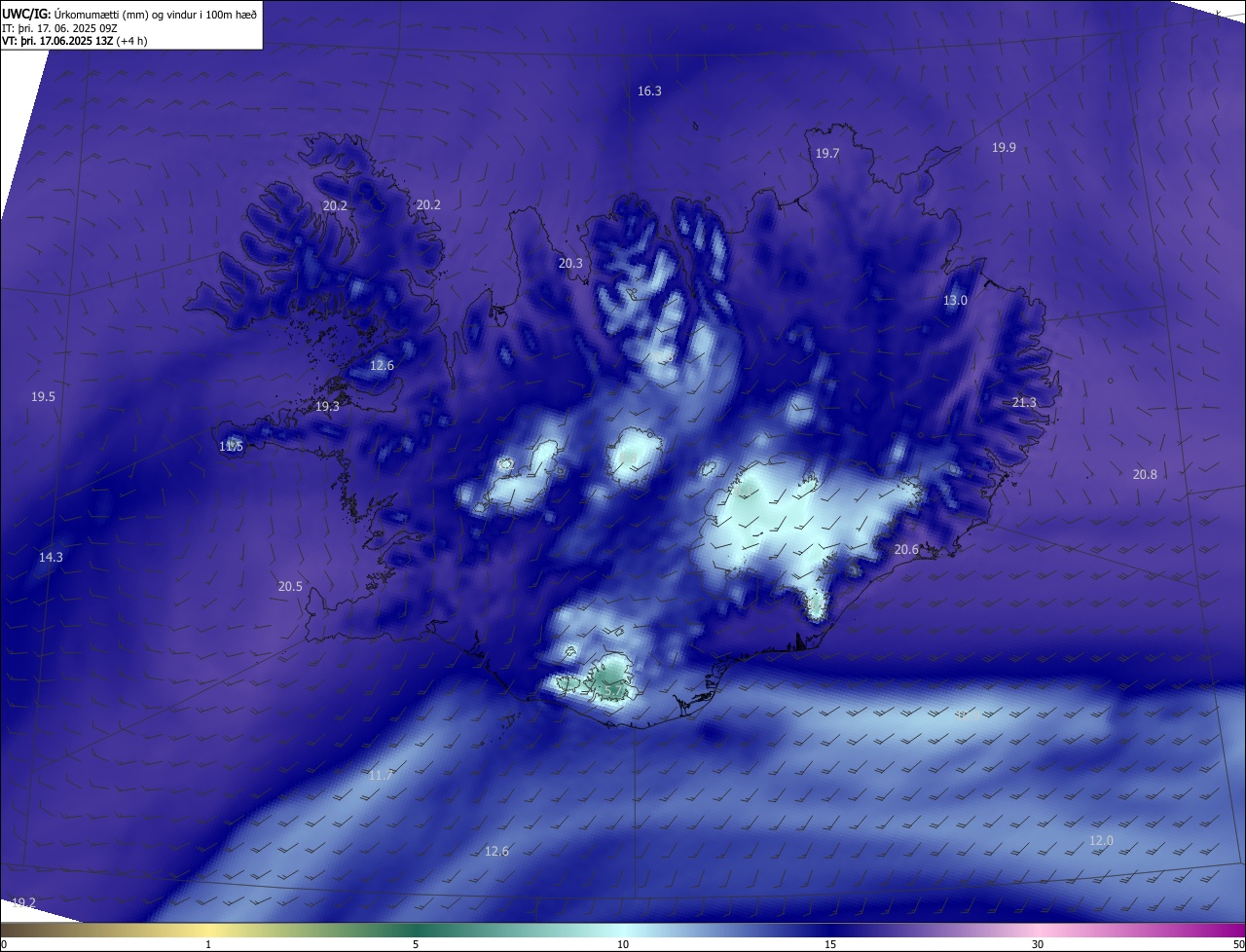Image resolution: width=1246 pixels, height=952 pixels.
Task: Click the 0 tick on the color scale
Action: (x=4, y=944)
